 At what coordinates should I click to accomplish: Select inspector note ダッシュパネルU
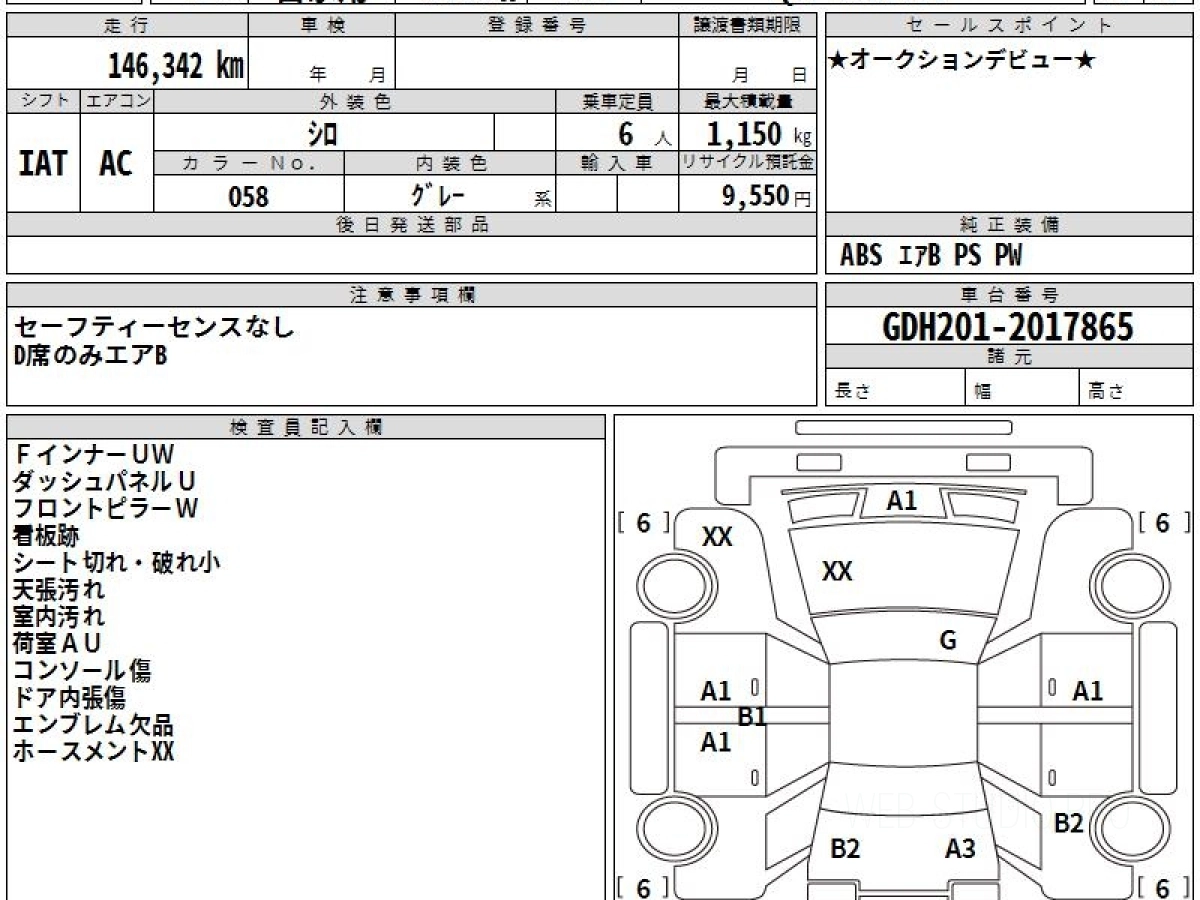pos(105,482)
